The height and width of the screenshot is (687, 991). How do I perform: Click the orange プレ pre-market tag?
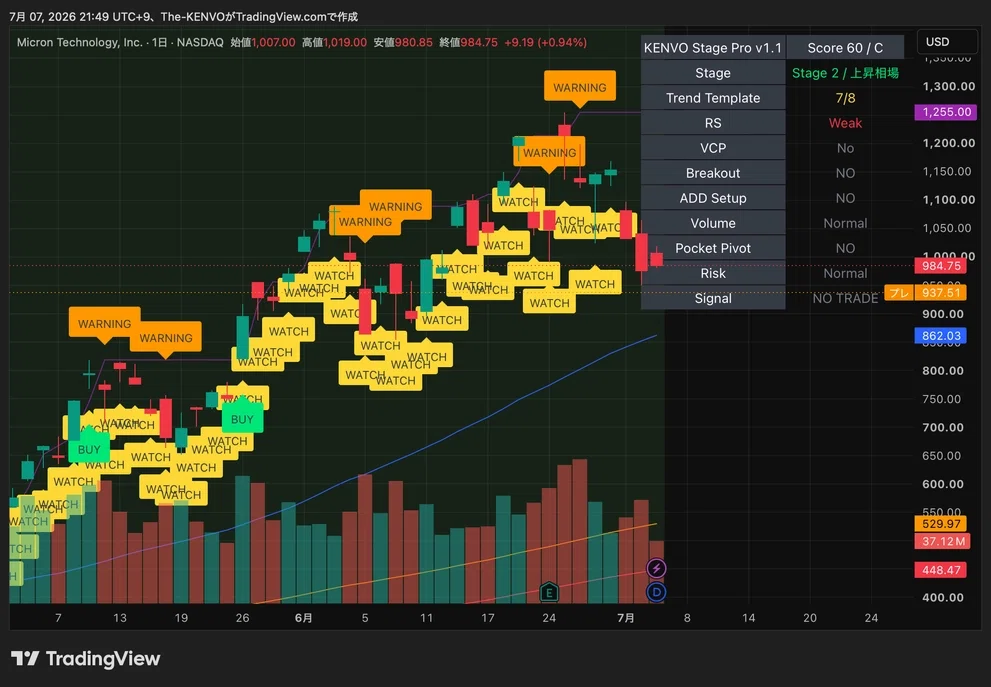(899, 293)
